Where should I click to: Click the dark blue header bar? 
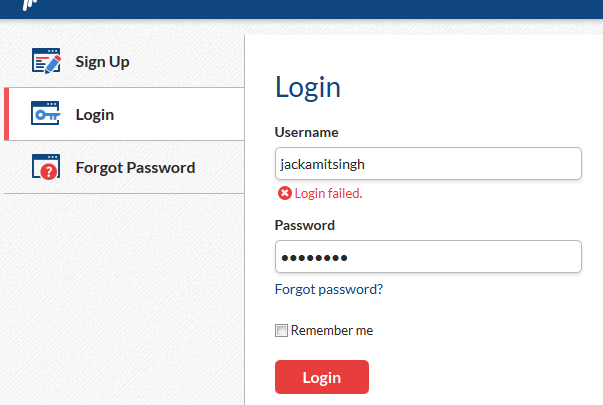[302, 9]
